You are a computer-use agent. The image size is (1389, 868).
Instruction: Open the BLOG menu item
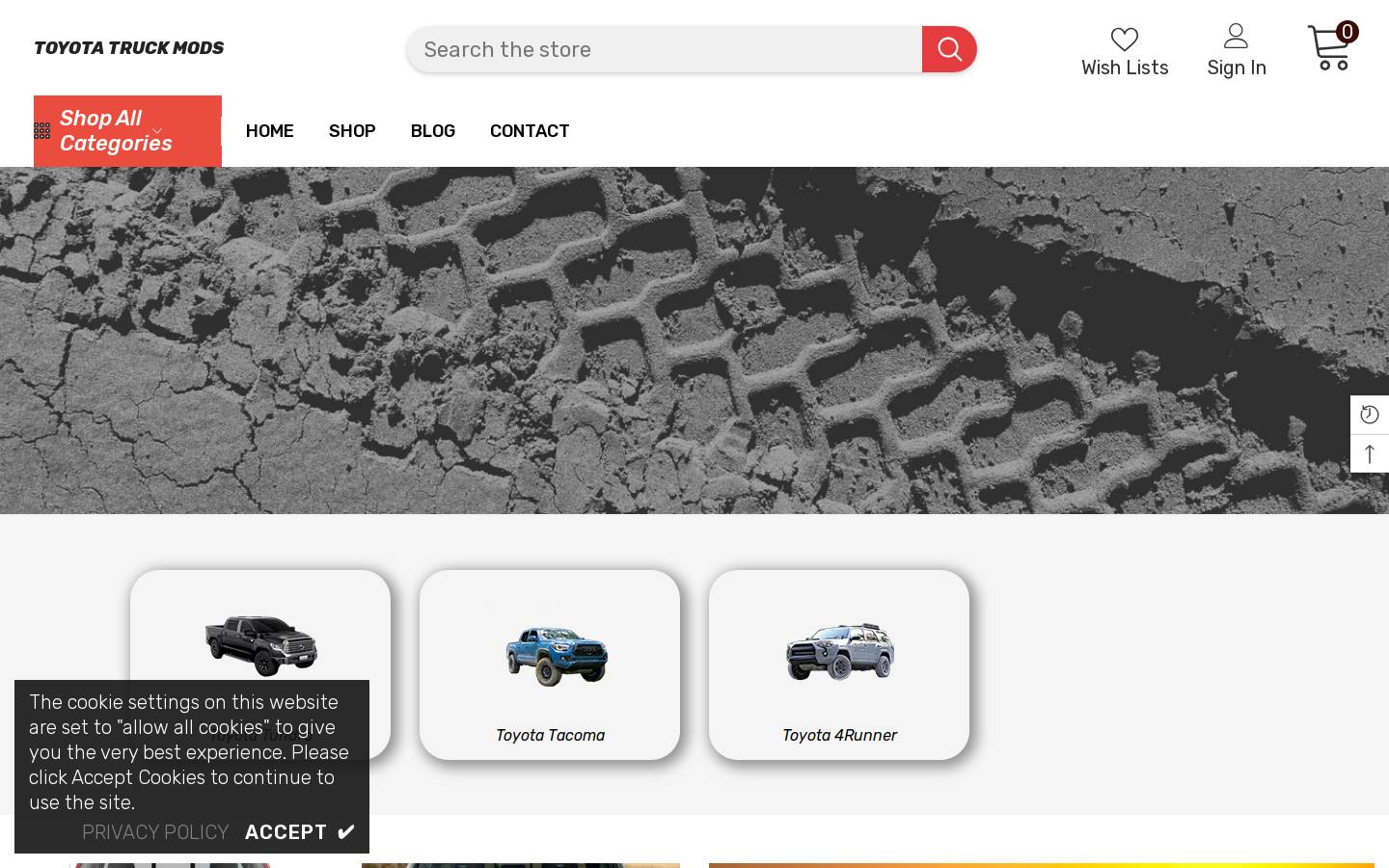click(x=433, y=131)
